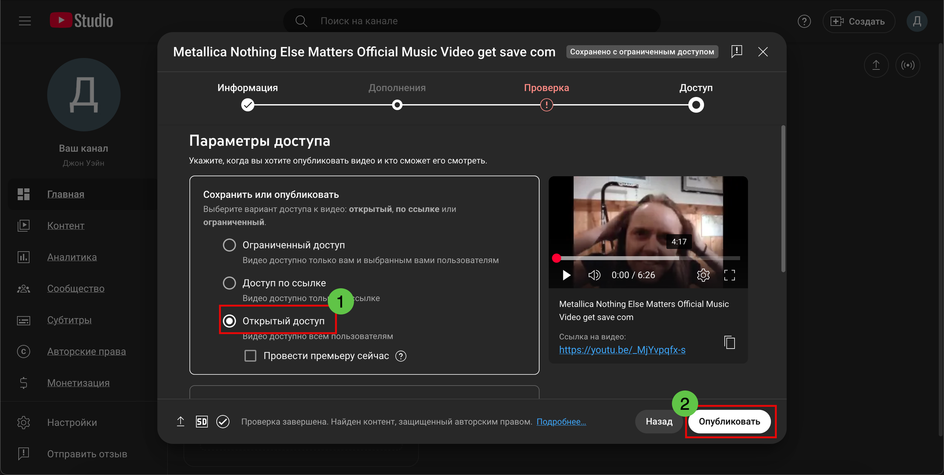The width and height of the screenshot is (944, 475).
Task: Open the youtu.be video link
Action: (x=622, y=350)
